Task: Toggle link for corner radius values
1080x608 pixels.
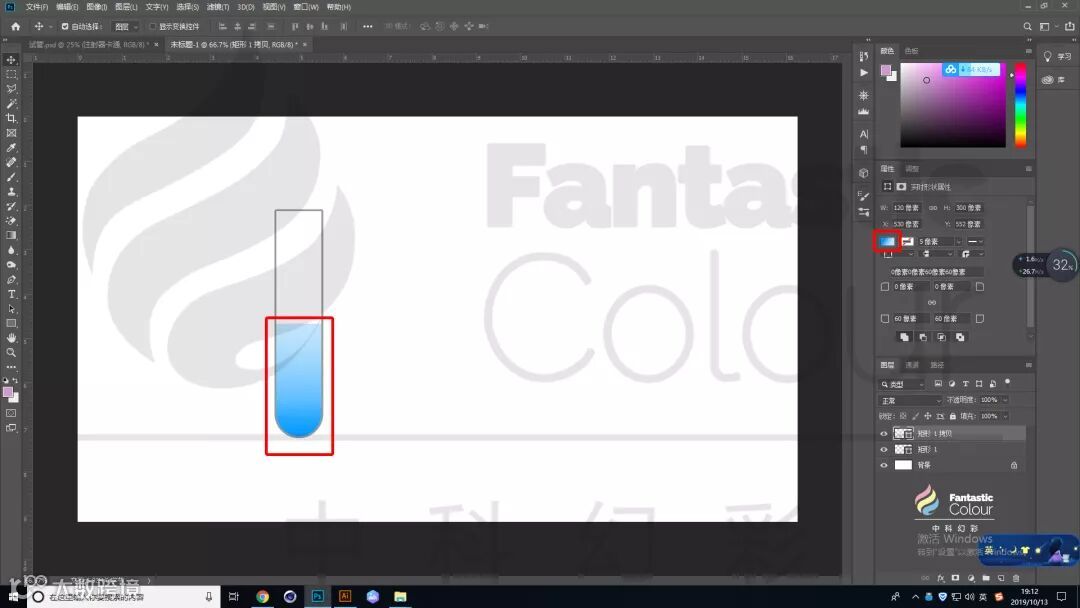Action: point(931,302)
